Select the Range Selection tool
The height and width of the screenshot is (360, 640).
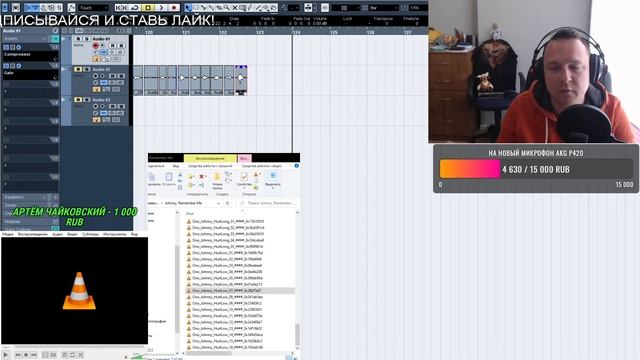point(196,7)
